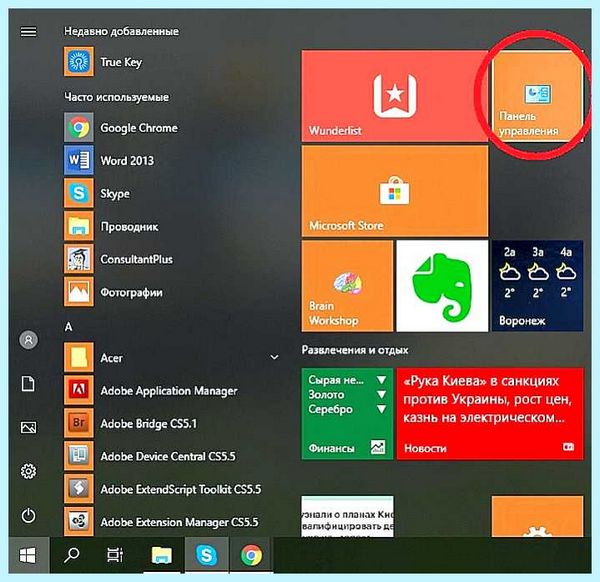Click the letter A section header

pyautogui.click(x=68, y=327)
